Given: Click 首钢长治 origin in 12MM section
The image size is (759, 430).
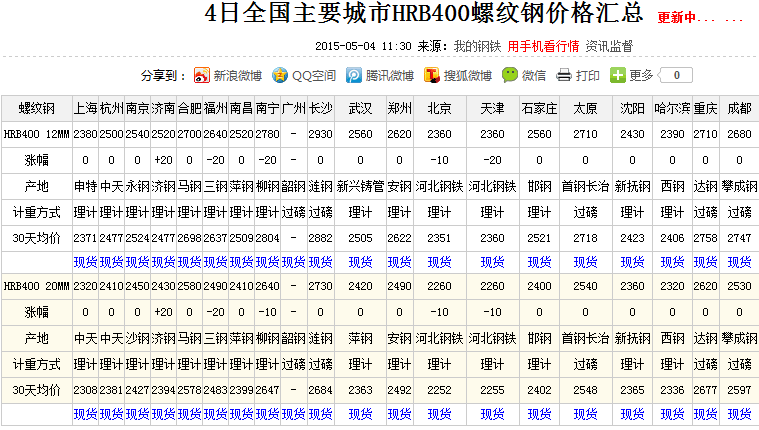Looking at the screenshot, I should coord(585,186).
